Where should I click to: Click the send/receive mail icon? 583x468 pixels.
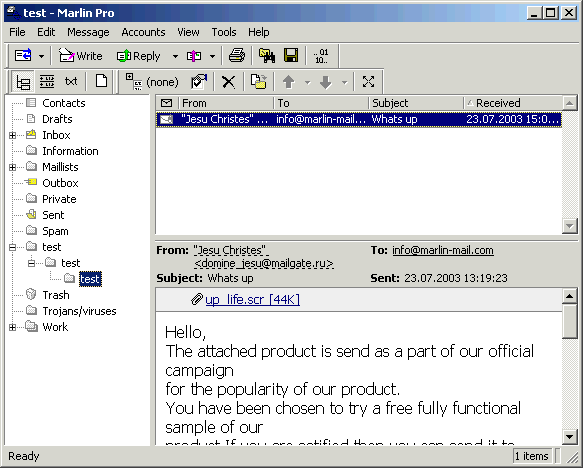pyautogui.click(x=23, y=56)
